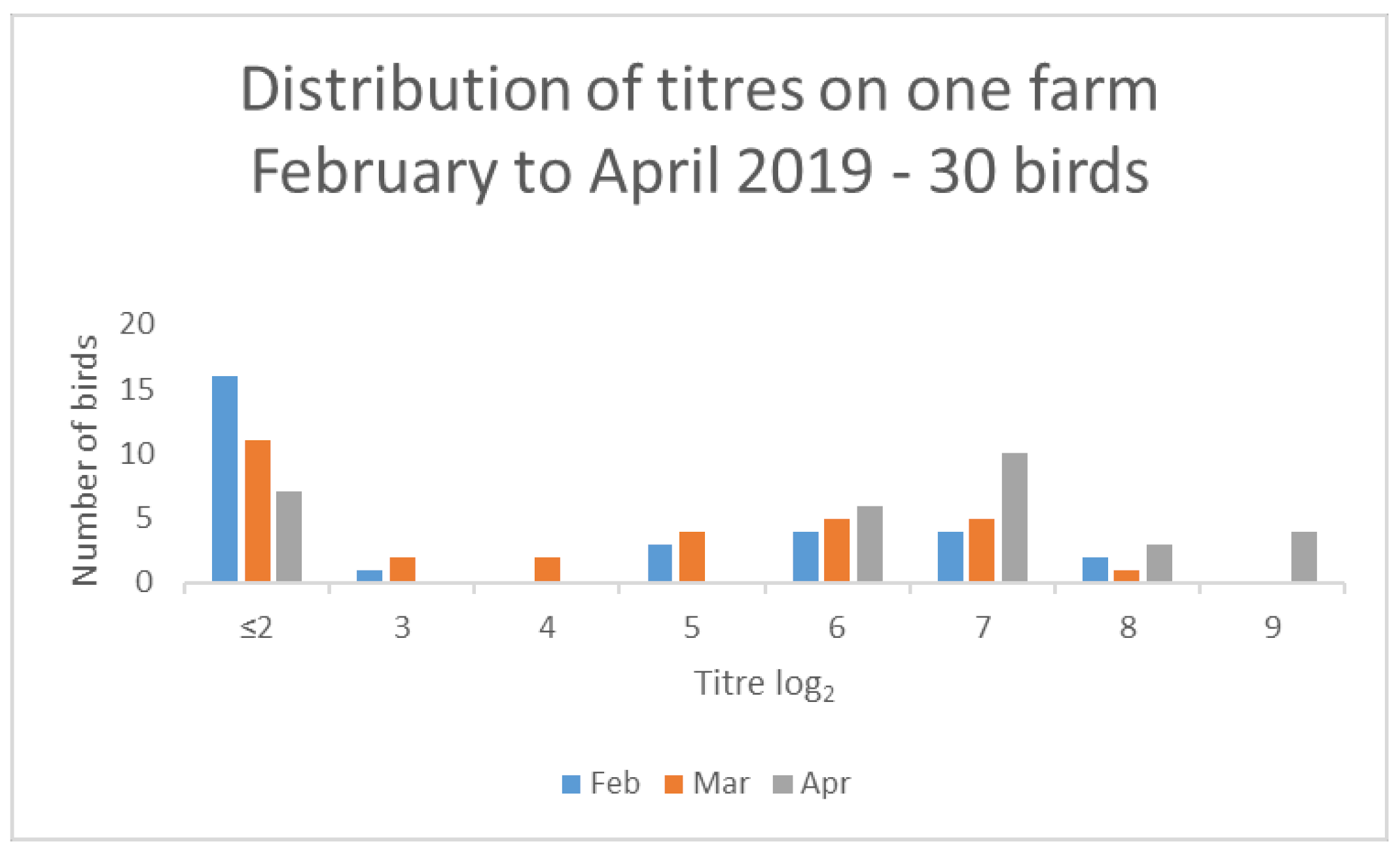Screen dimensions: 1400x857
Task: Click the blue Feb bar at titre 5
Action: click(660, 563)
